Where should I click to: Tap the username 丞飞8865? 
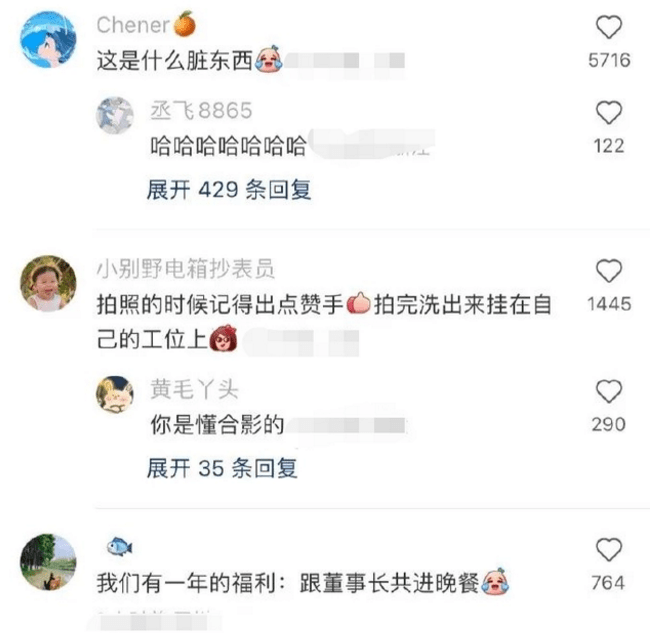[201, 110]
